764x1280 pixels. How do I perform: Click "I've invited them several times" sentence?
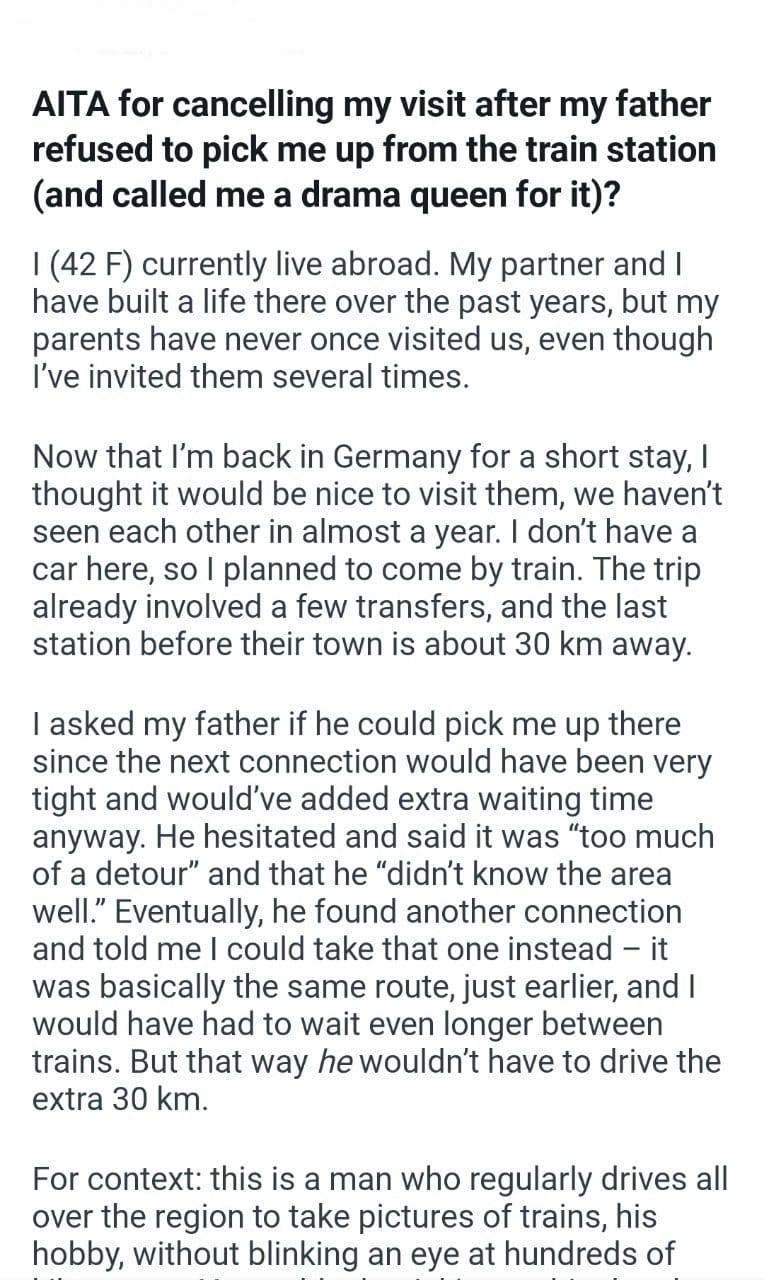tap(250, 377)
